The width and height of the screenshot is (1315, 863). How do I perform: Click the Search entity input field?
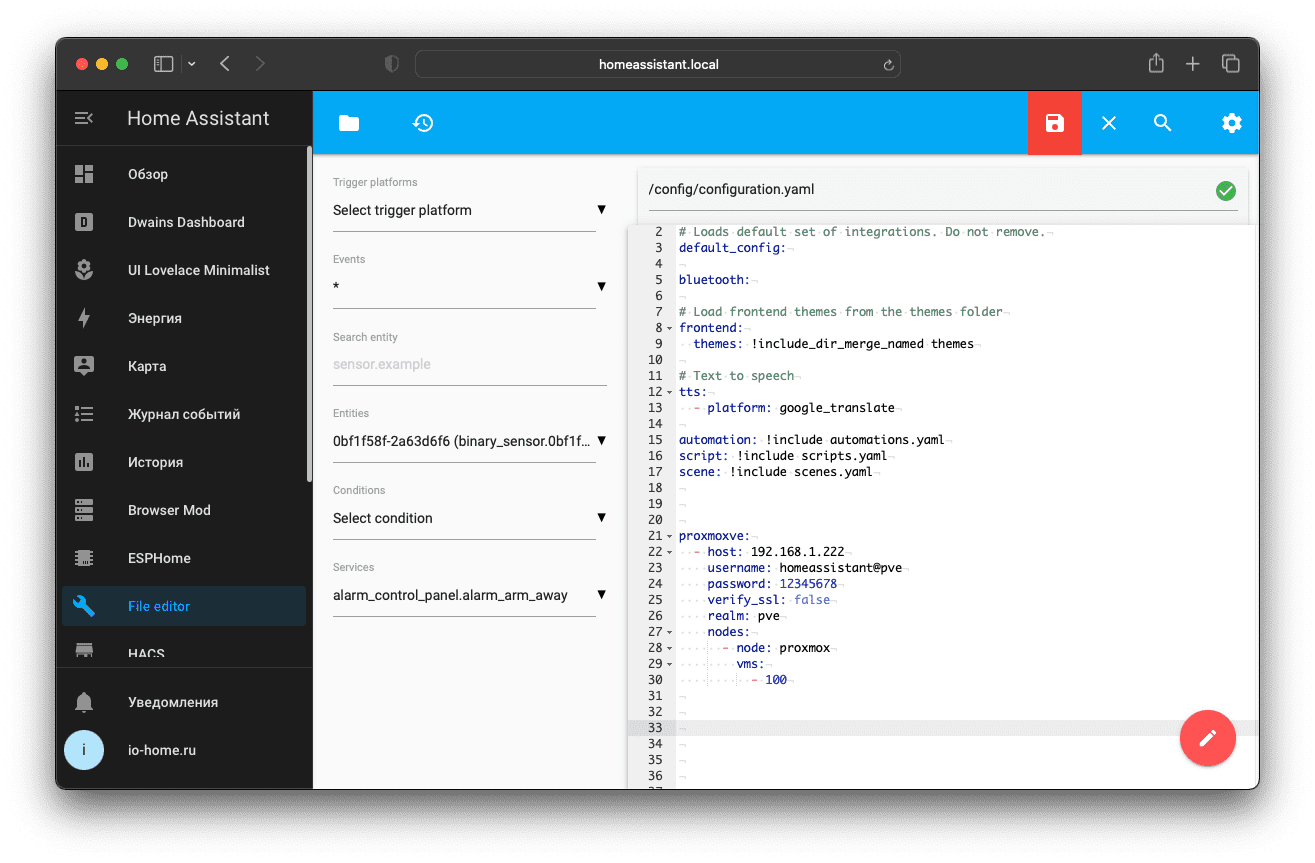click(x=469, y=365)
